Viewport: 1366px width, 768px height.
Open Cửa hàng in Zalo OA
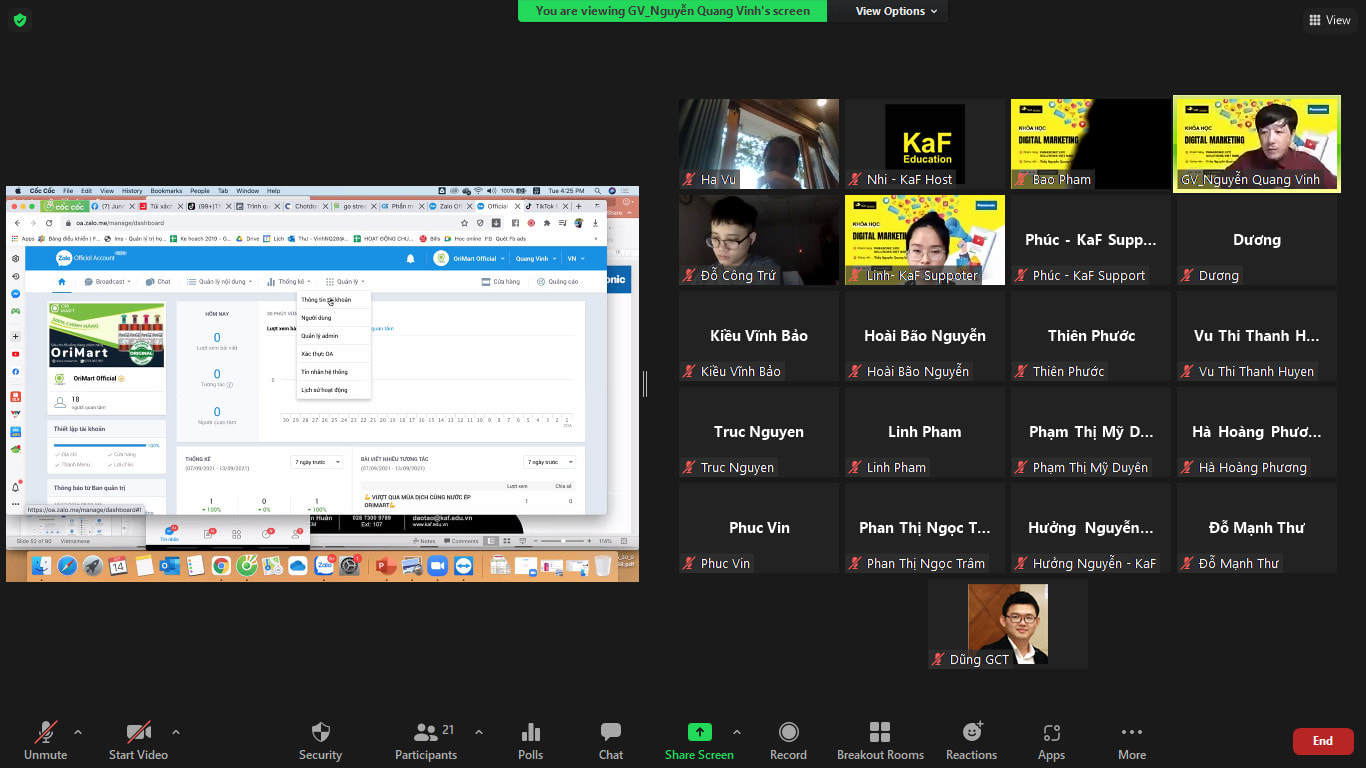click(501, 282)
